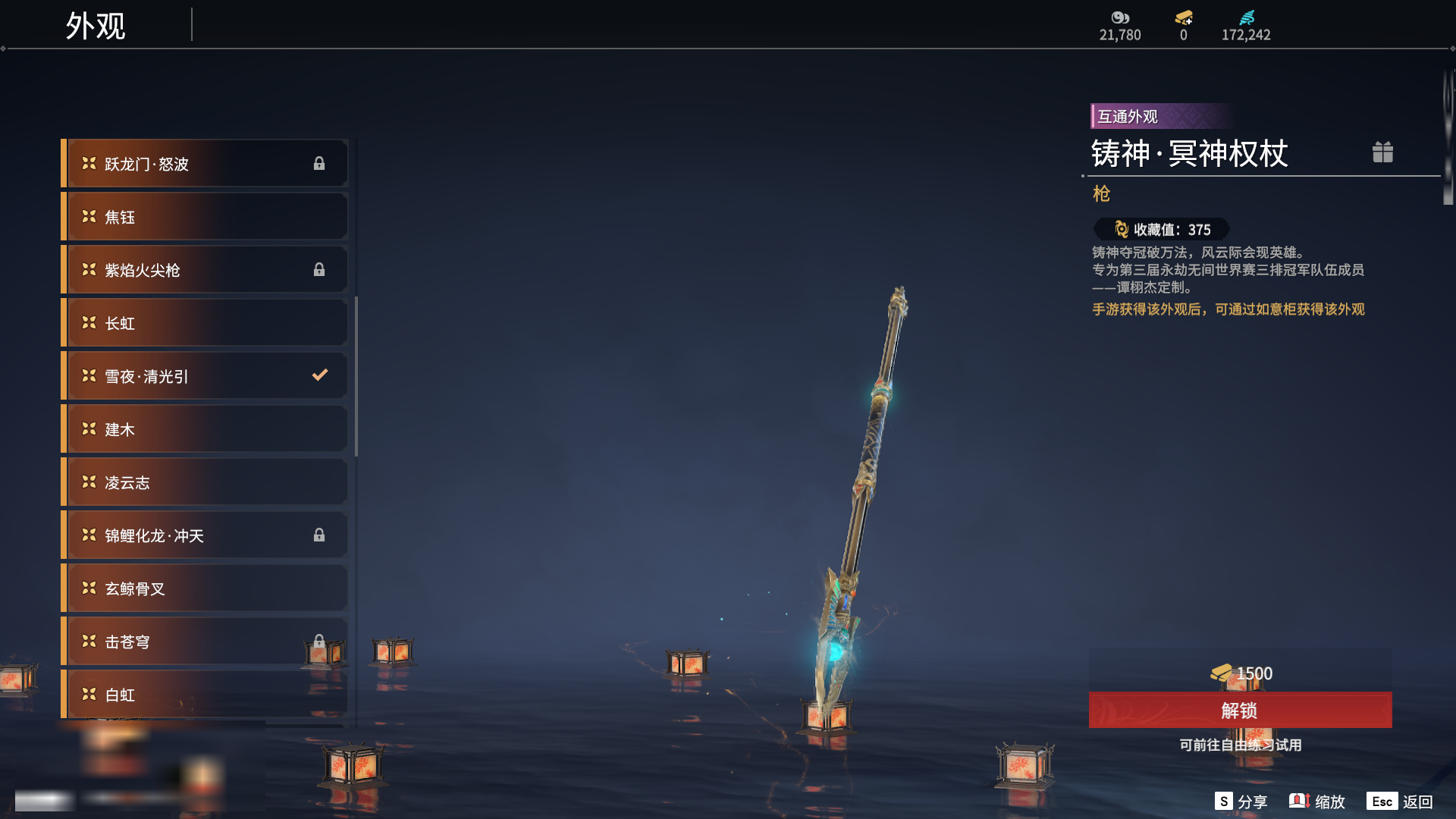1456x819 pixels.
Task: Click the gold ingot currency icon
Action: point(1184,17)
